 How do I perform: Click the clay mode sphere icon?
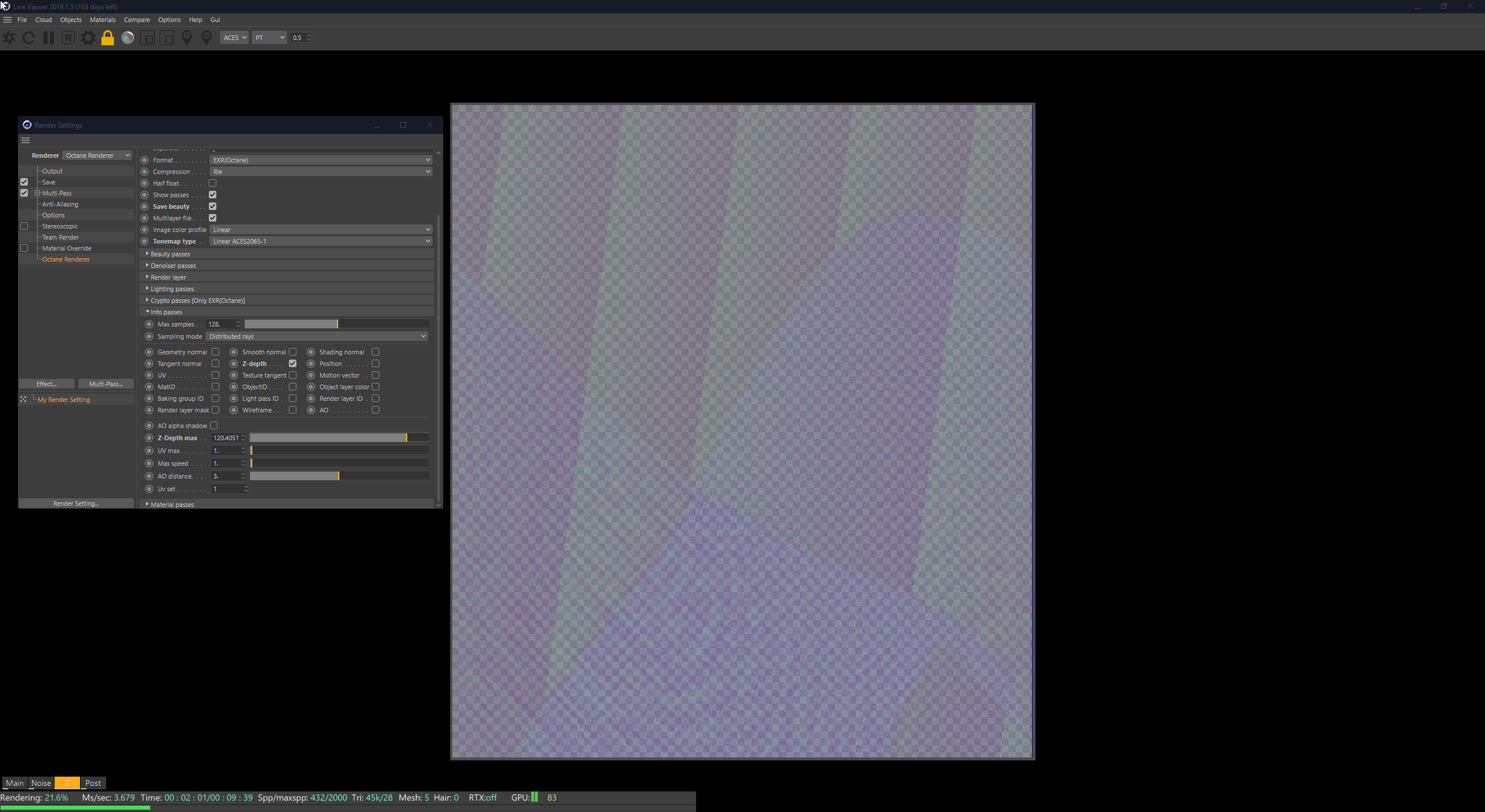click(128, 38)
